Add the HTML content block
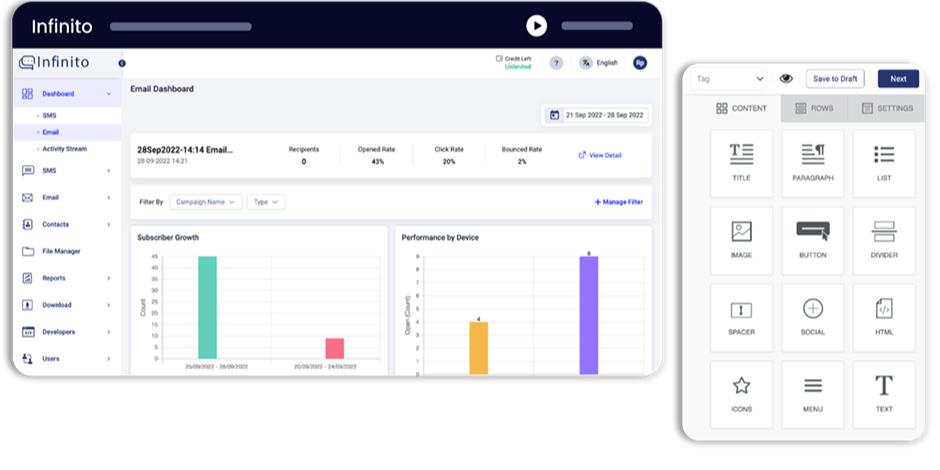This screenshot has width=940, height=470. pyautogui.click(x=883, y=316)
